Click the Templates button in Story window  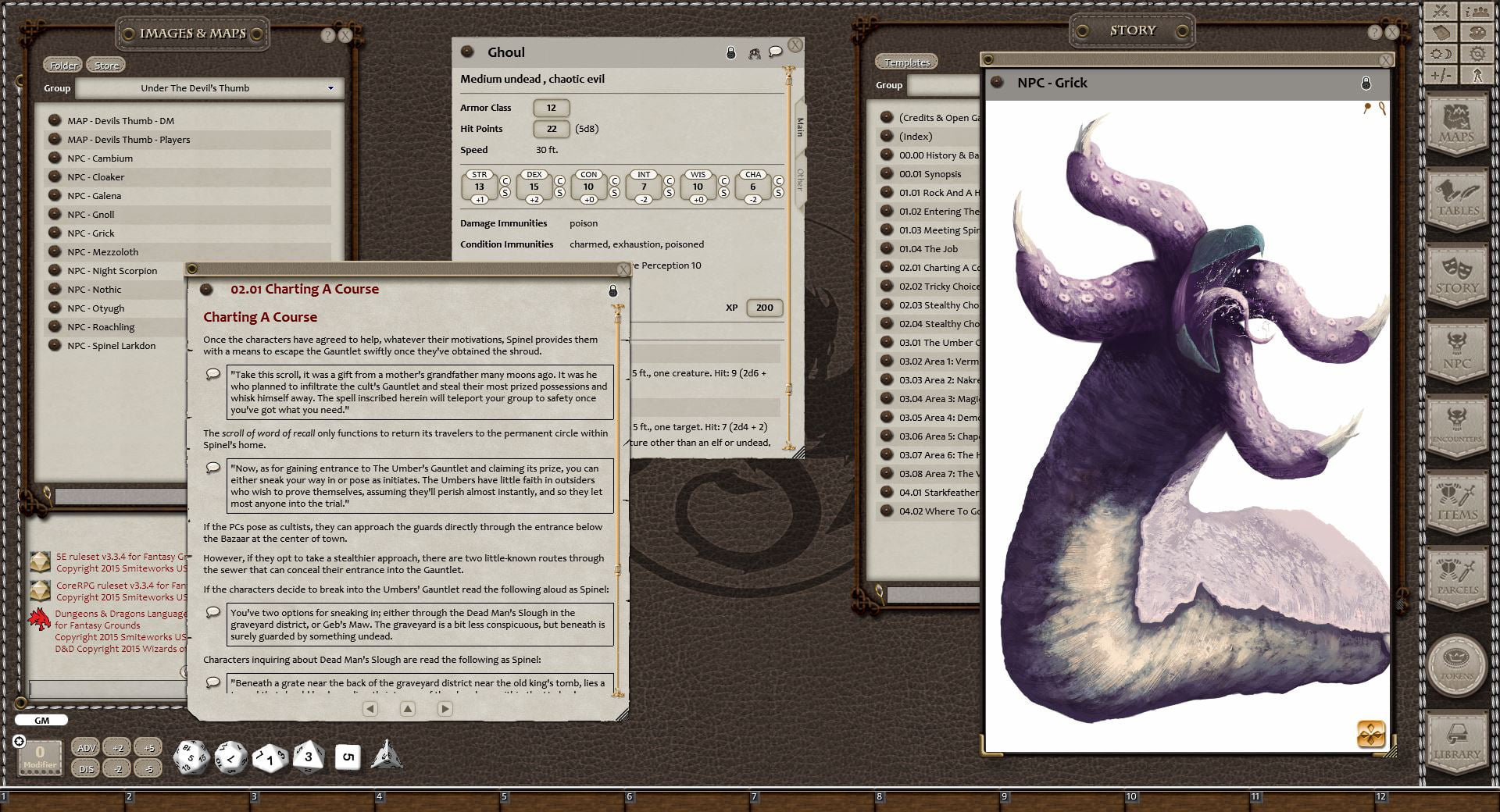click(x=907, y=62)
